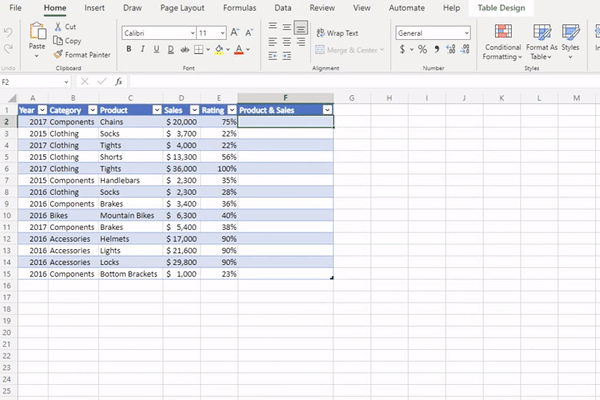
Task: Decrease decimal places
Action: (x=465, y=49)
